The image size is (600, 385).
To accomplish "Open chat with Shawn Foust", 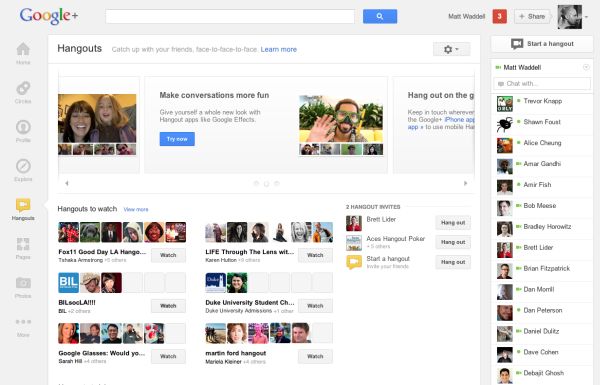I will [543, 125].
